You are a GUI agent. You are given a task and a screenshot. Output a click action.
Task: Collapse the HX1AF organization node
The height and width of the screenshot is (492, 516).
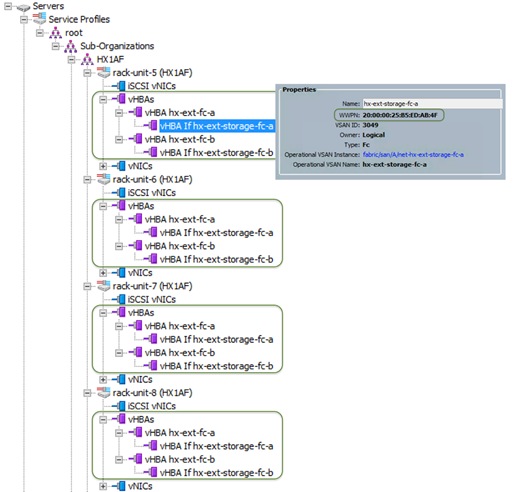pyautogui.click(x=71, y=59)
